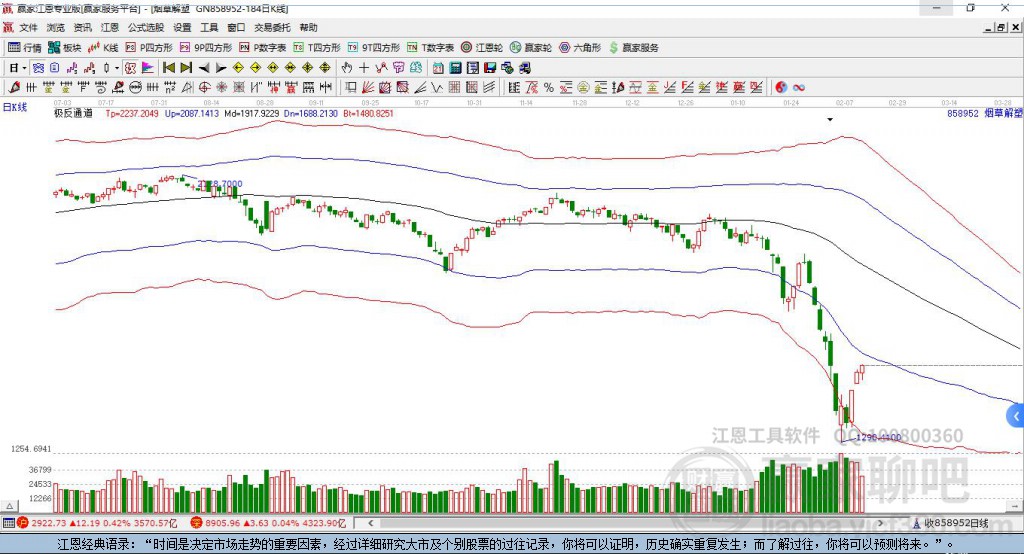Click the K线 chart toolbar button

(x=103, y=47)
